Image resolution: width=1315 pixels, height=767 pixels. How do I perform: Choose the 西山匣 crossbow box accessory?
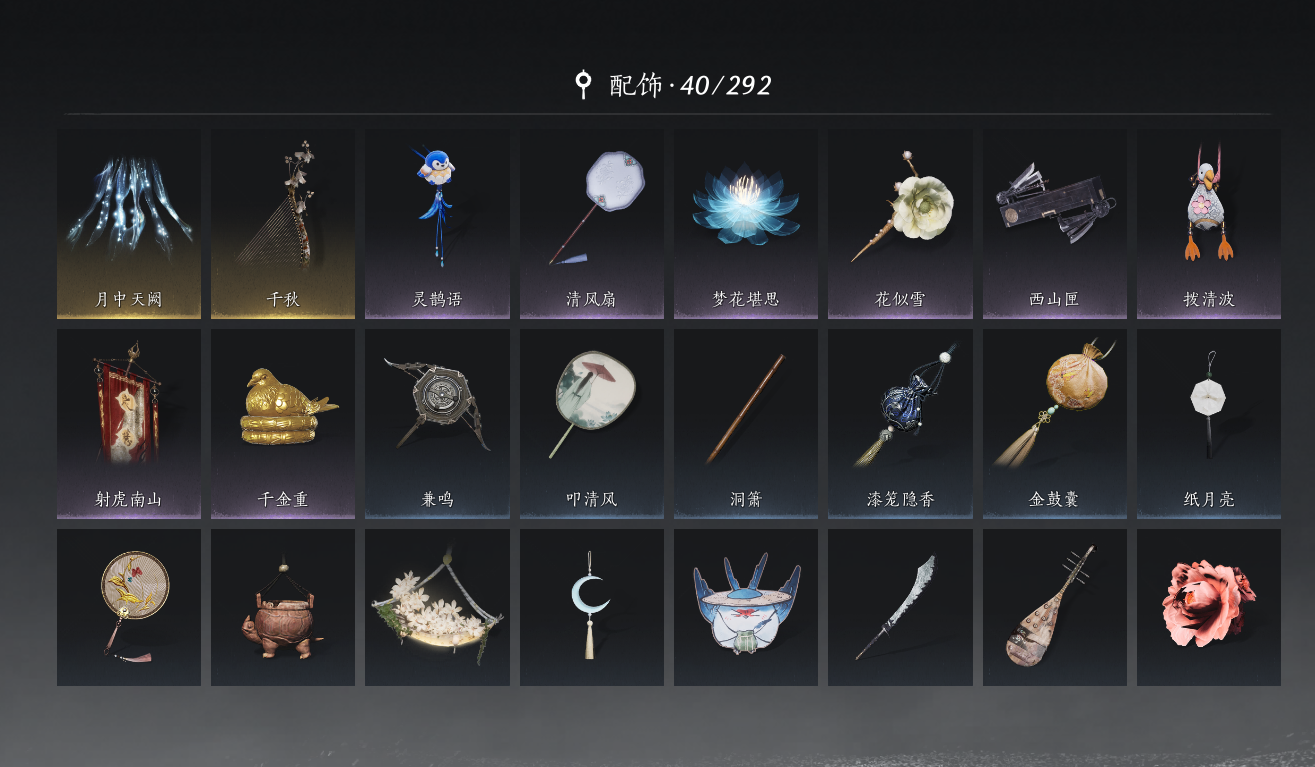(1055, 224)
